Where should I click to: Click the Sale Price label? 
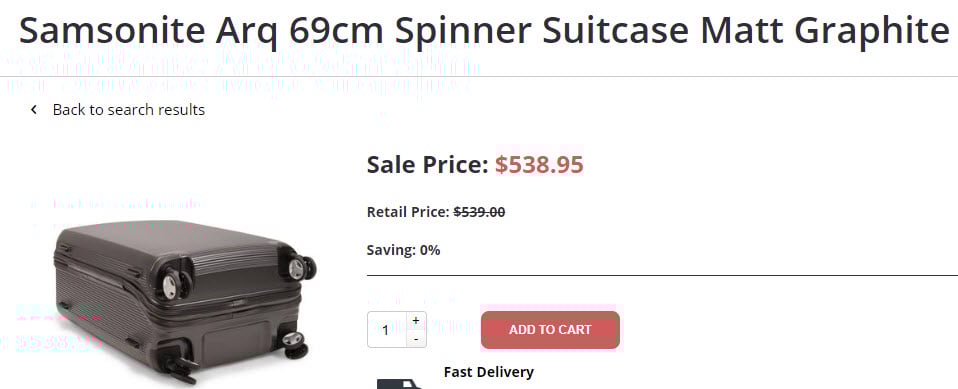(x=427, y=165)
